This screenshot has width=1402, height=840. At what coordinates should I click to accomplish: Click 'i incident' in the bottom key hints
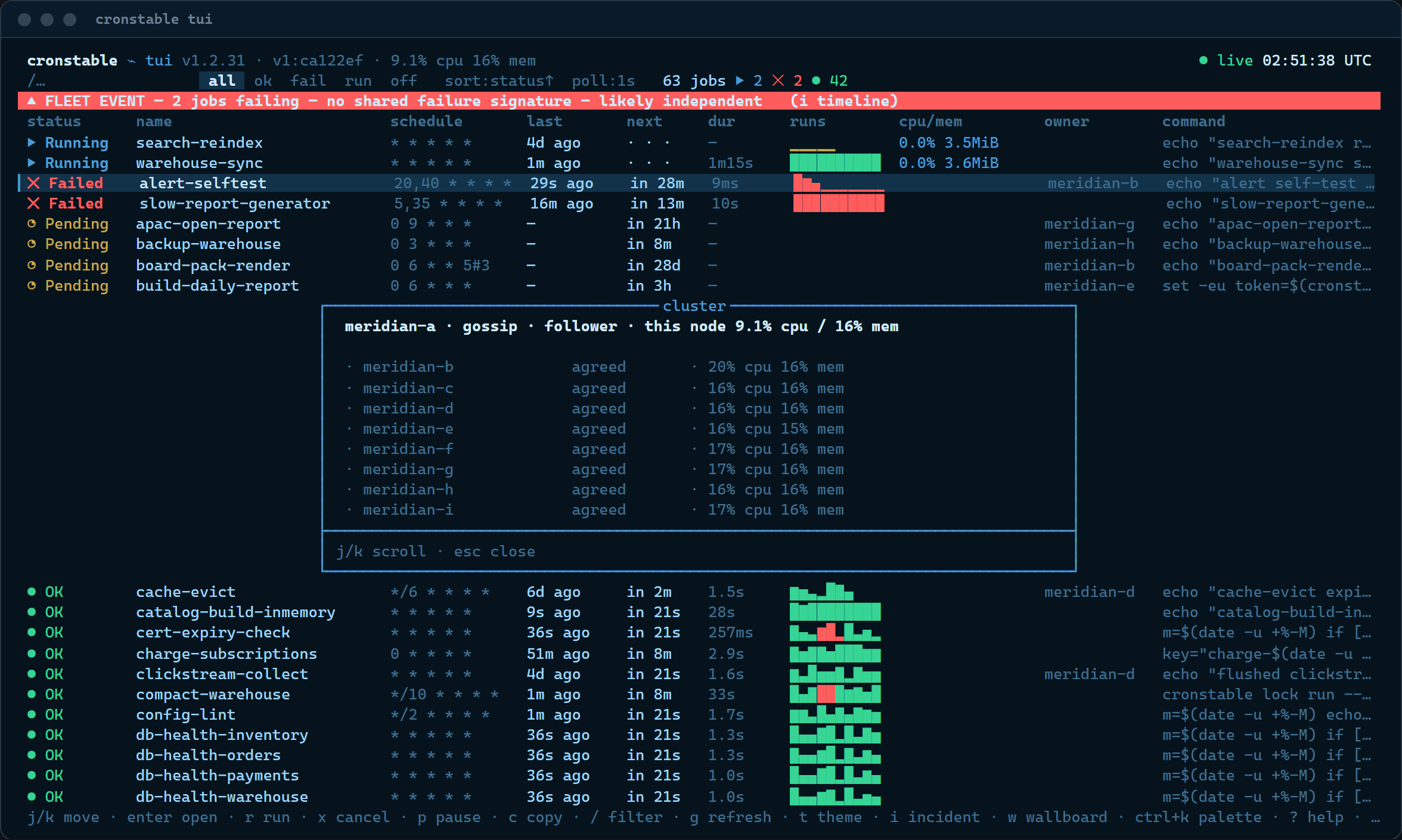click(x=935, y=817)
